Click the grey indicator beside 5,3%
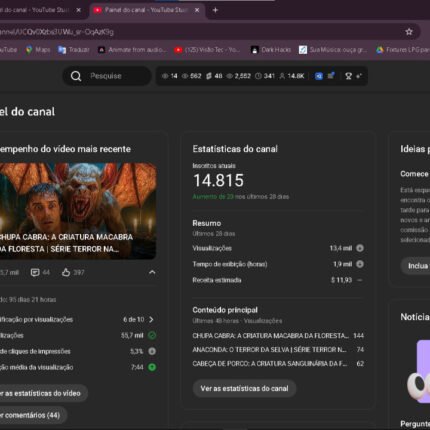This screenshot has height=430, width=430. 152,351
